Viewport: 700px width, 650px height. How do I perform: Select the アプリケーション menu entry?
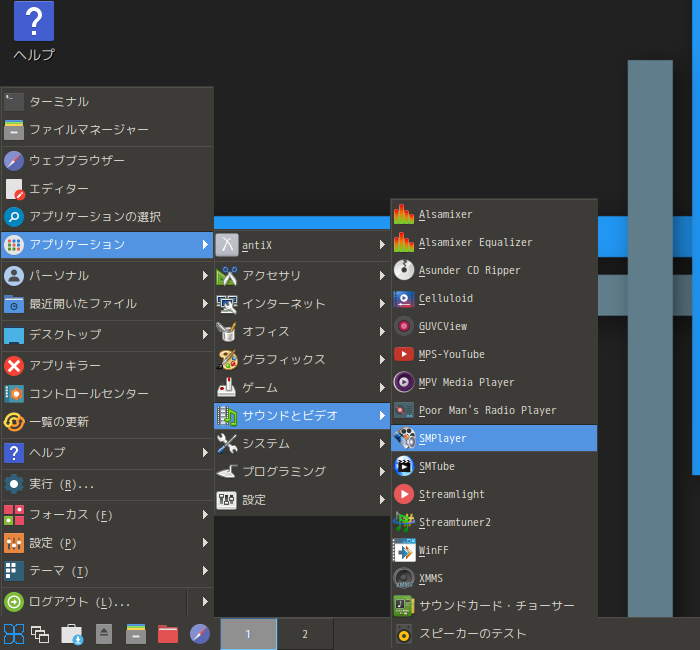107,245
